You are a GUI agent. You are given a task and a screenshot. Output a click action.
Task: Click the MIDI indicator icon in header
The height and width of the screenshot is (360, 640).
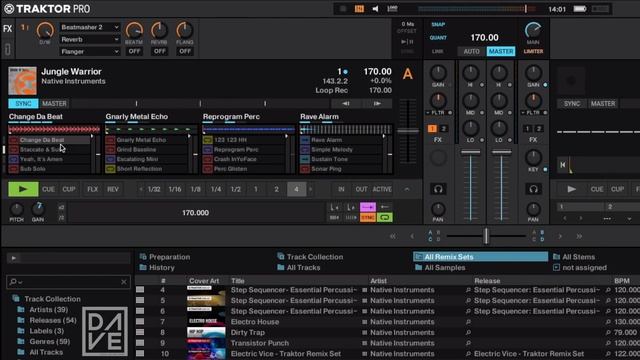point(359,9)
